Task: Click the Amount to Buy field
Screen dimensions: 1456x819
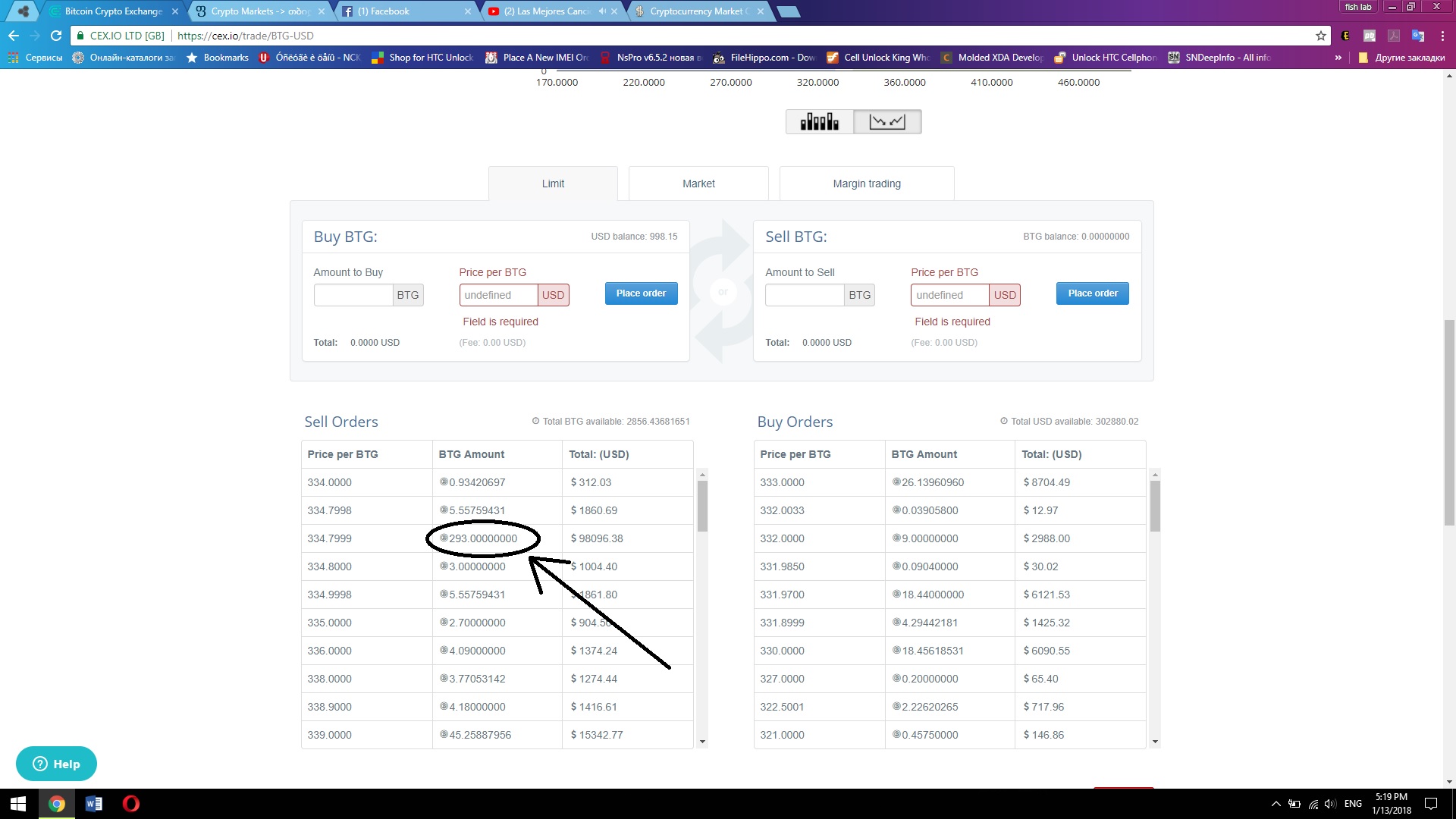Action: (x=353, y=295)
